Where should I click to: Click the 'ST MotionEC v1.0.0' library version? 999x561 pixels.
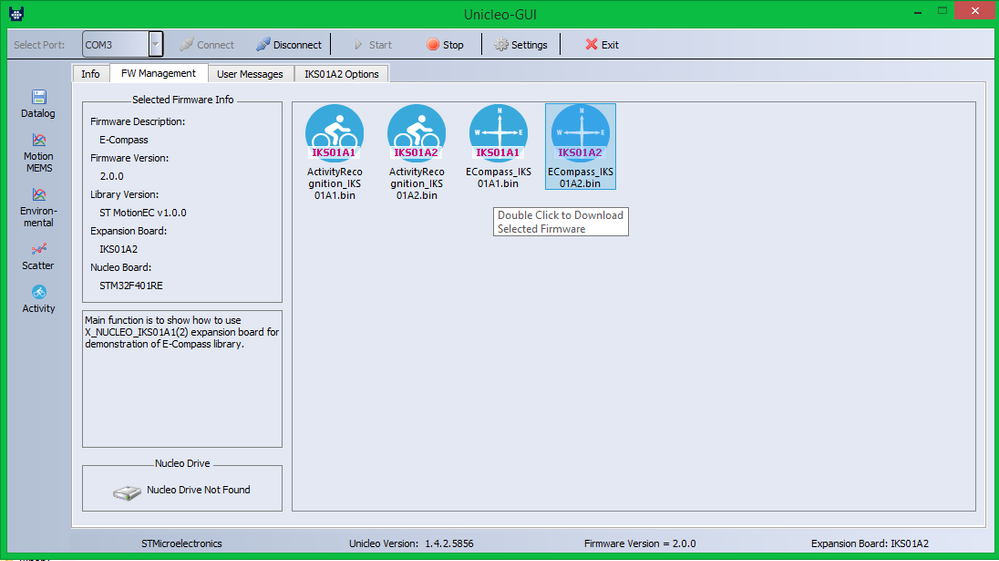[x=143, y=213]
